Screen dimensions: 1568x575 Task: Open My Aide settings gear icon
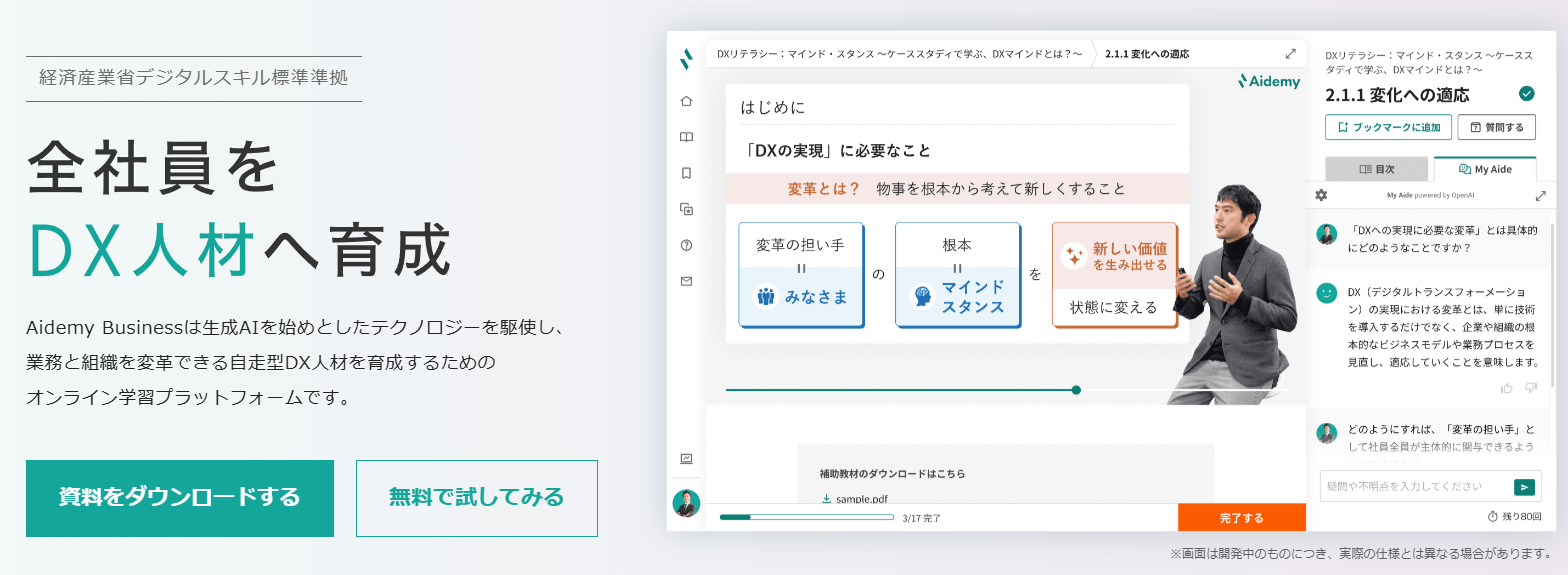[x=1321, y=195]
